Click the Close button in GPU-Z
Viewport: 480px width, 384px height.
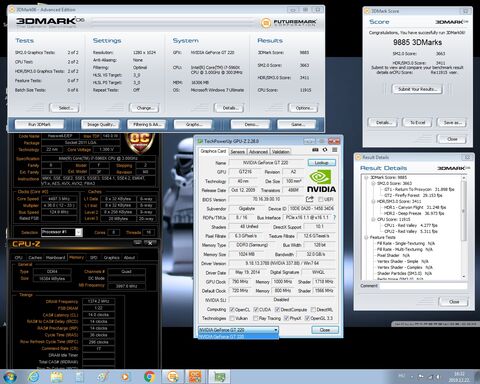[x=325, y=330]
